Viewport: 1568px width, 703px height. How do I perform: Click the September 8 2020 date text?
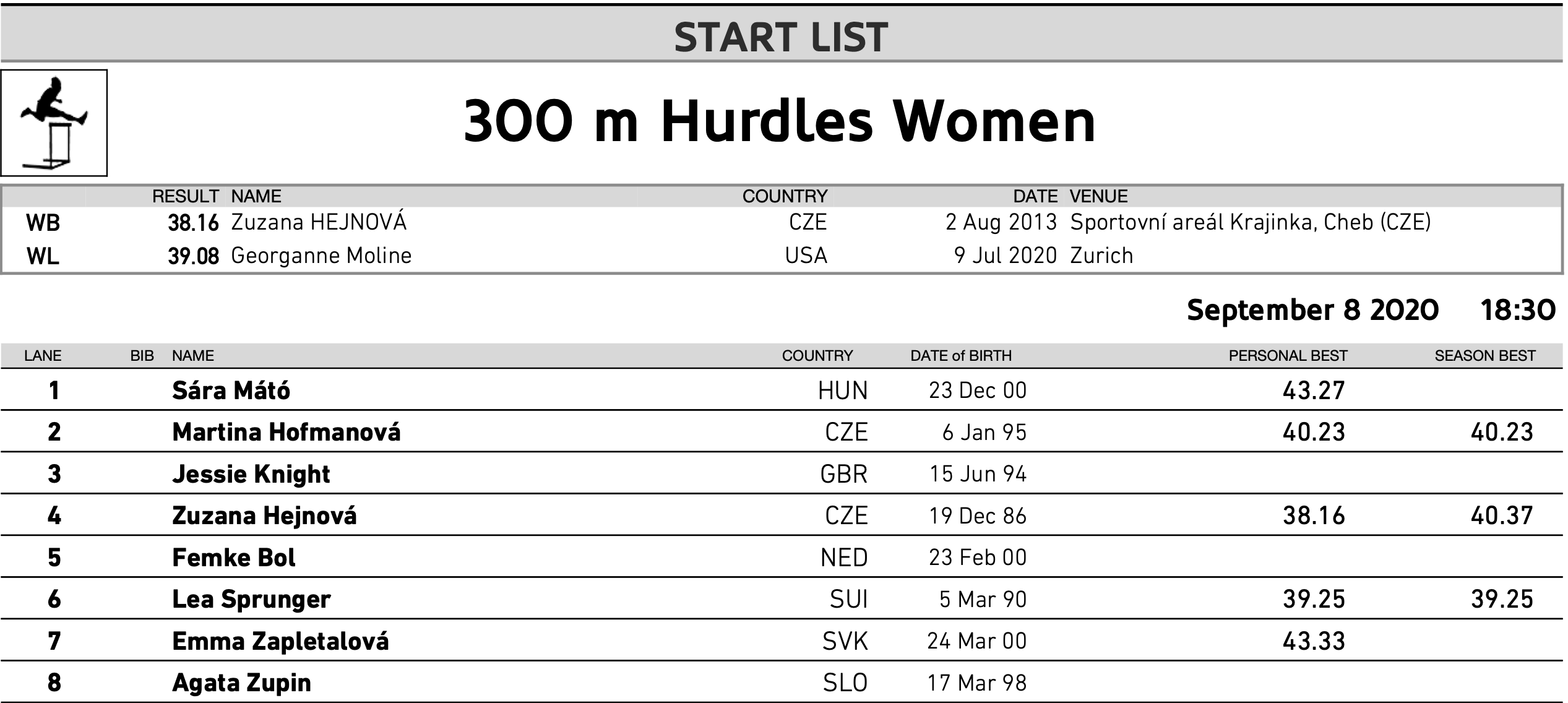click(x=1312, y=309)
